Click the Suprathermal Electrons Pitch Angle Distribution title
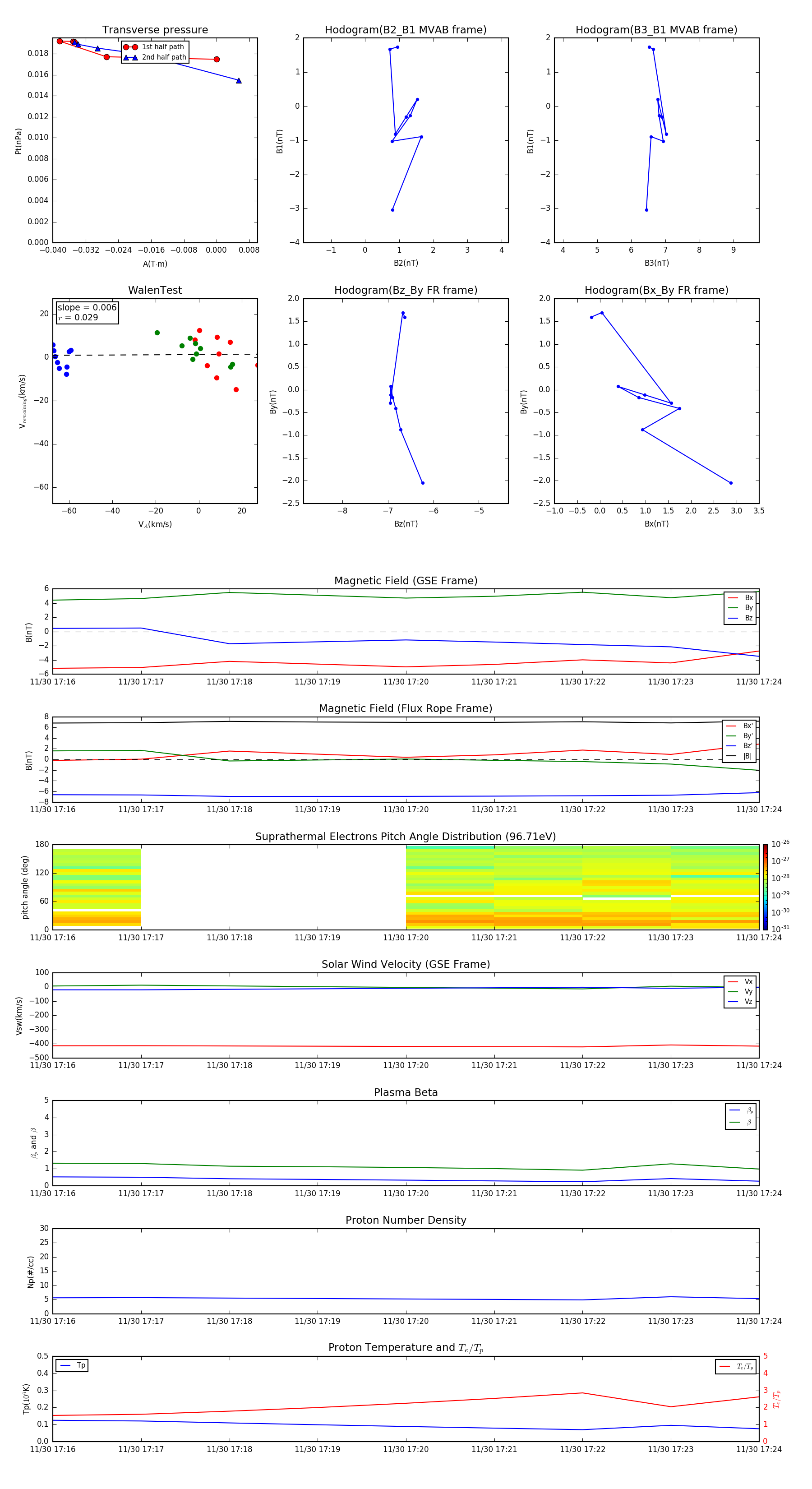The image size is (812, 1489). click(406, 837)
